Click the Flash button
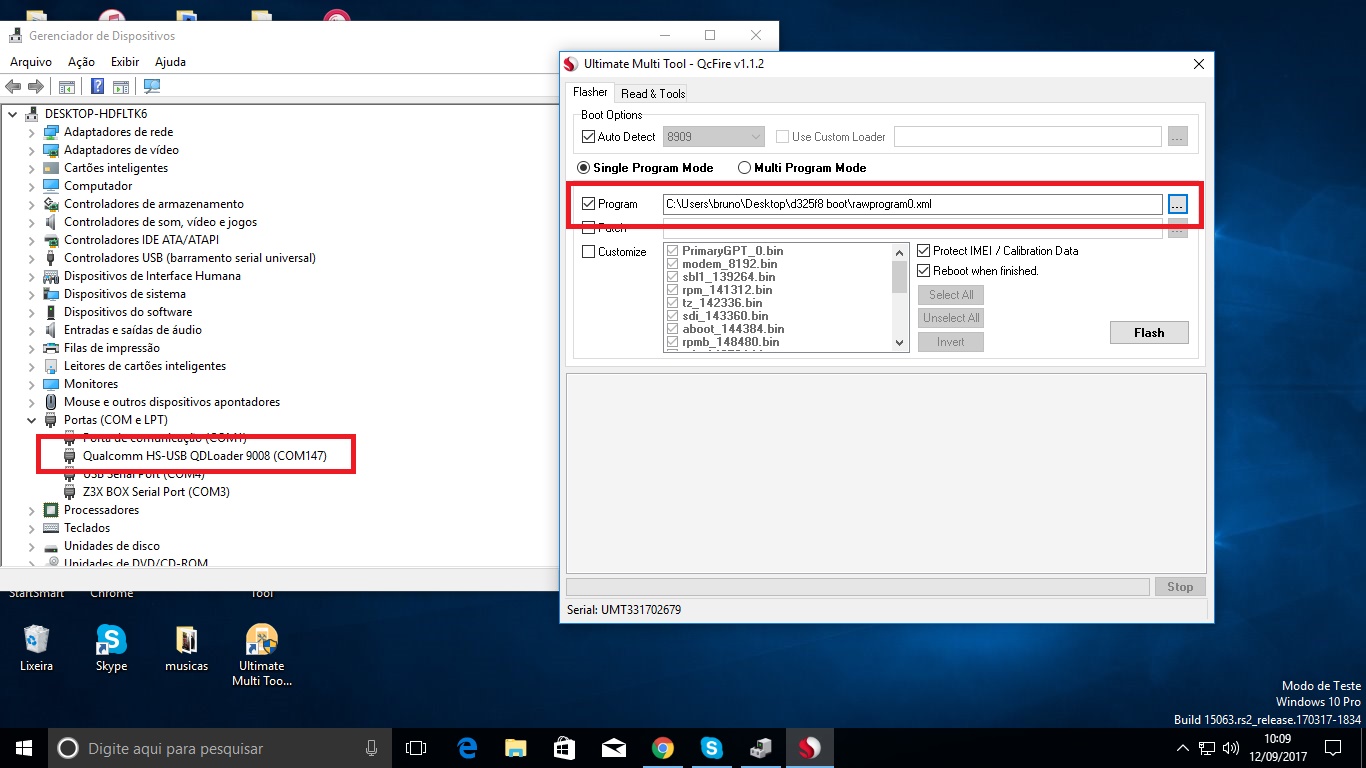This screenshot has width=1366, height=768. pyautogui.click(x=1149, y=333)
